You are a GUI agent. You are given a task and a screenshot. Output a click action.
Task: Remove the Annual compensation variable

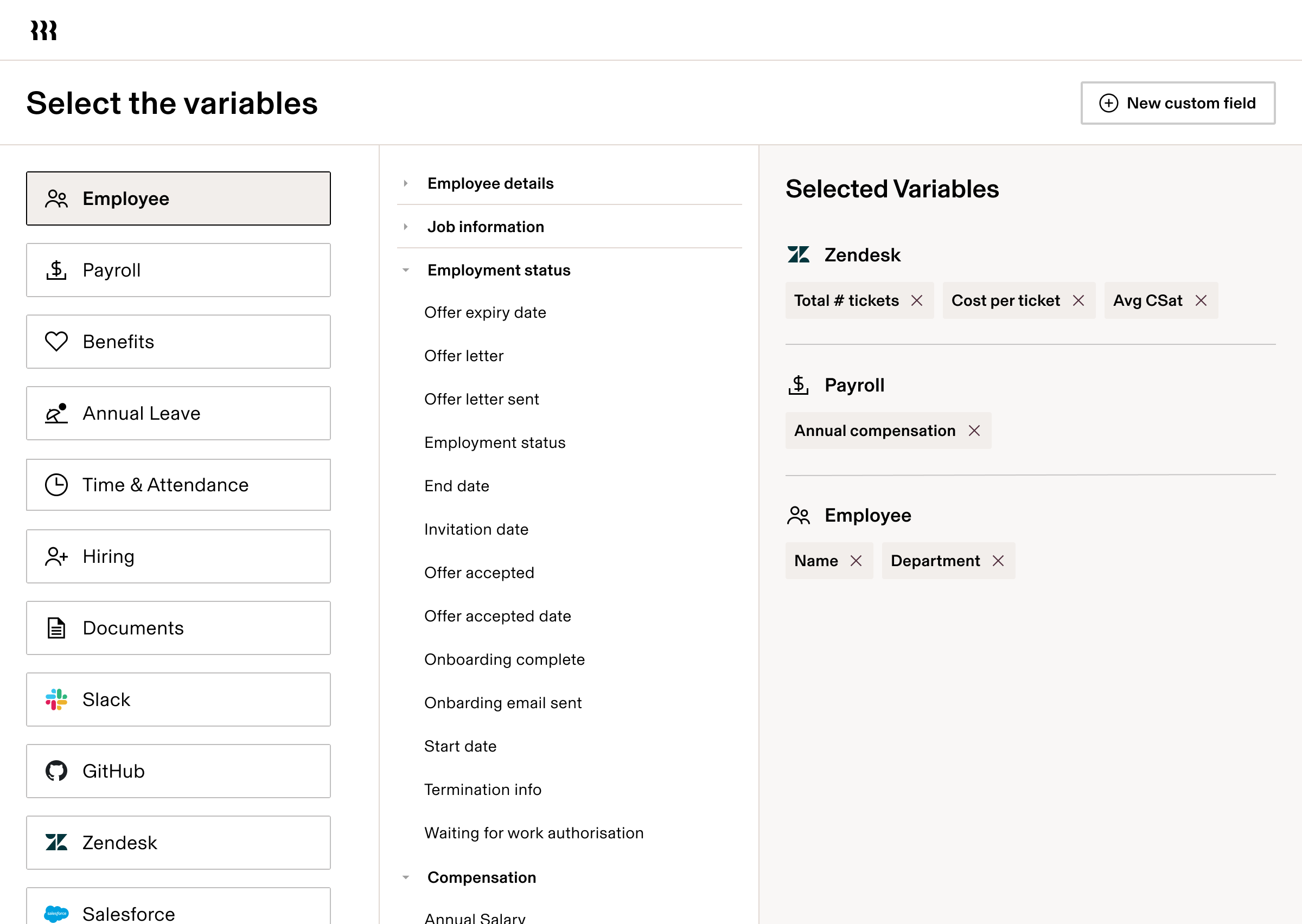point(975,431)
